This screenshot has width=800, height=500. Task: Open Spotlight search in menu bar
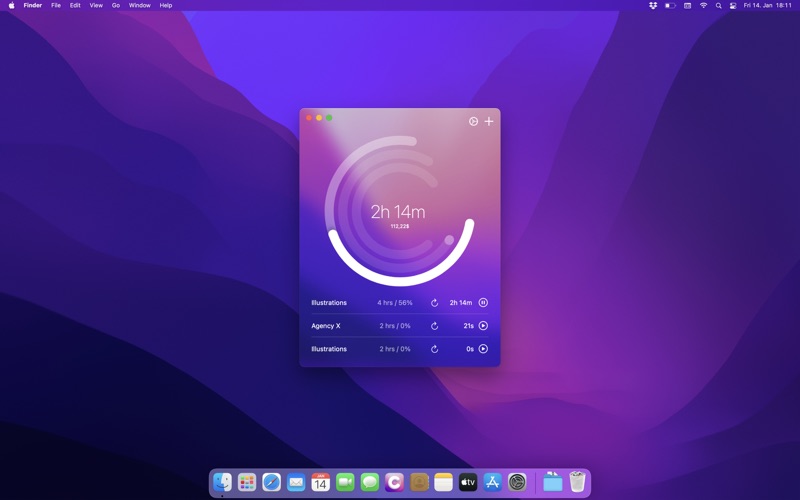click(718, 6)
